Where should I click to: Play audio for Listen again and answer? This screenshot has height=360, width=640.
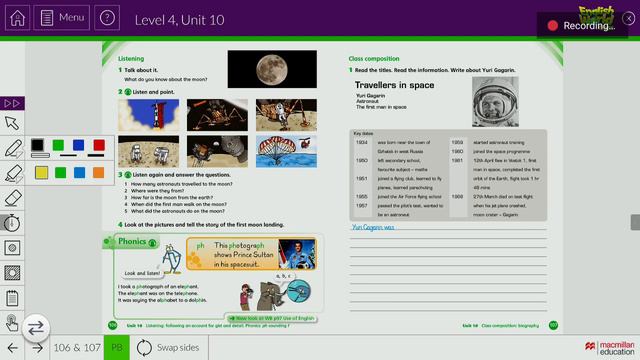tap(128, 175)
